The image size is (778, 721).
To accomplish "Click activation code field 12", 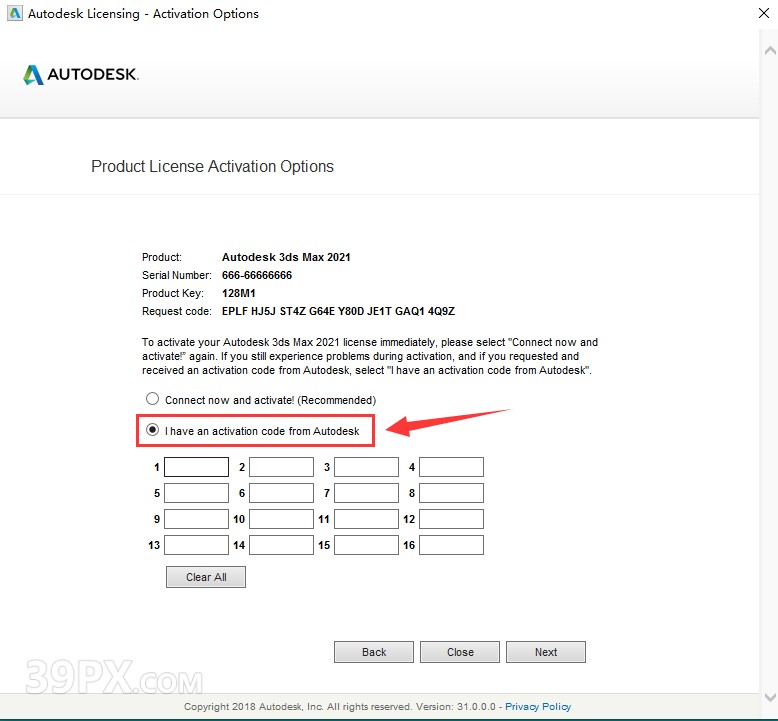I will pos(451,519).
